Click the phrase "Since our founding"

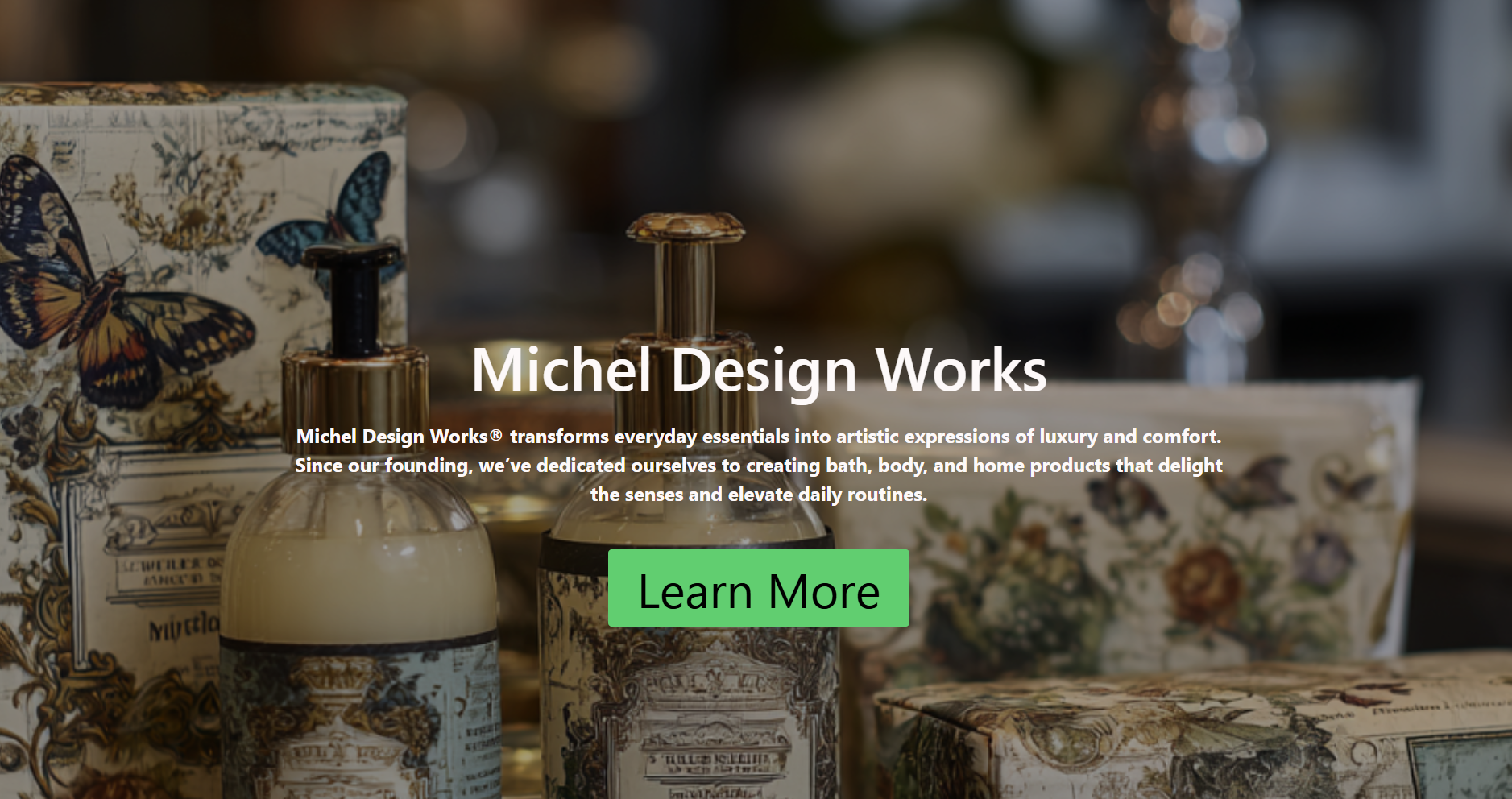(382, 466)
